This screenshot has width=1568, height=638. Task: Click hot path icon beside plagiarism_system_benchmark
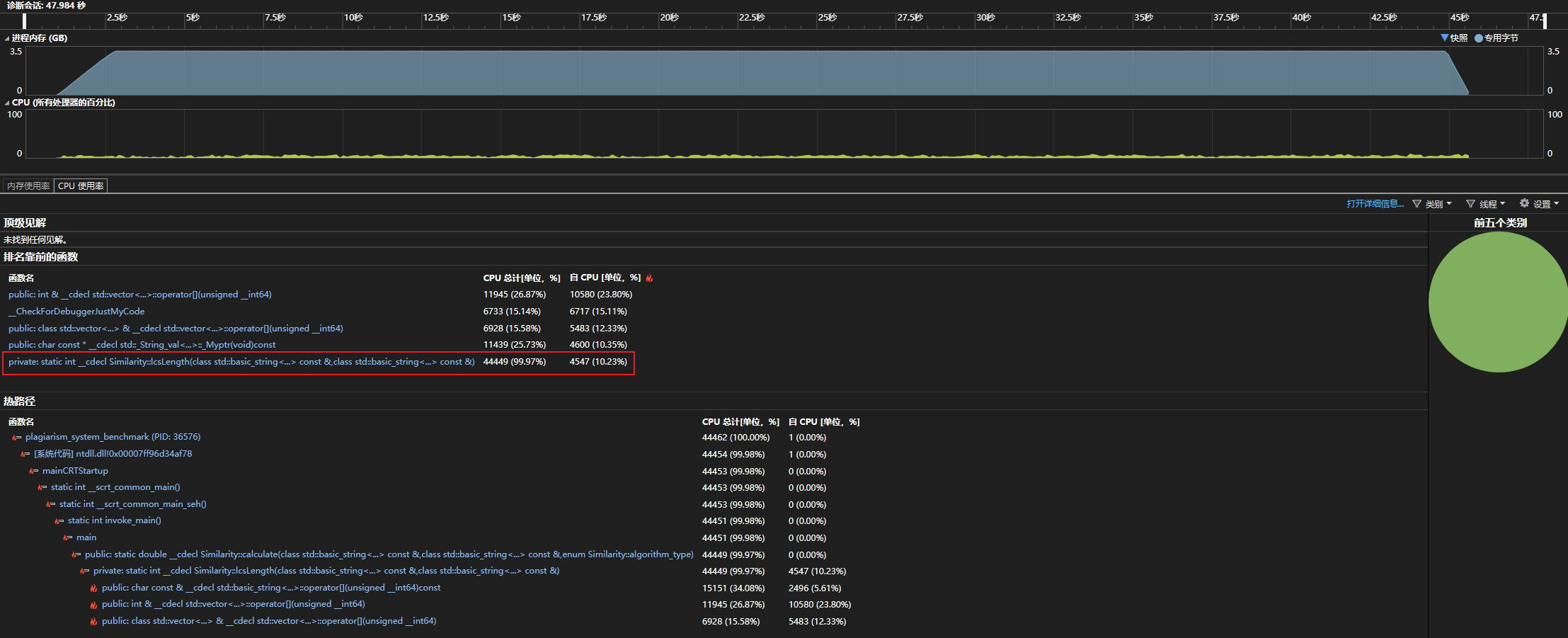16,438
